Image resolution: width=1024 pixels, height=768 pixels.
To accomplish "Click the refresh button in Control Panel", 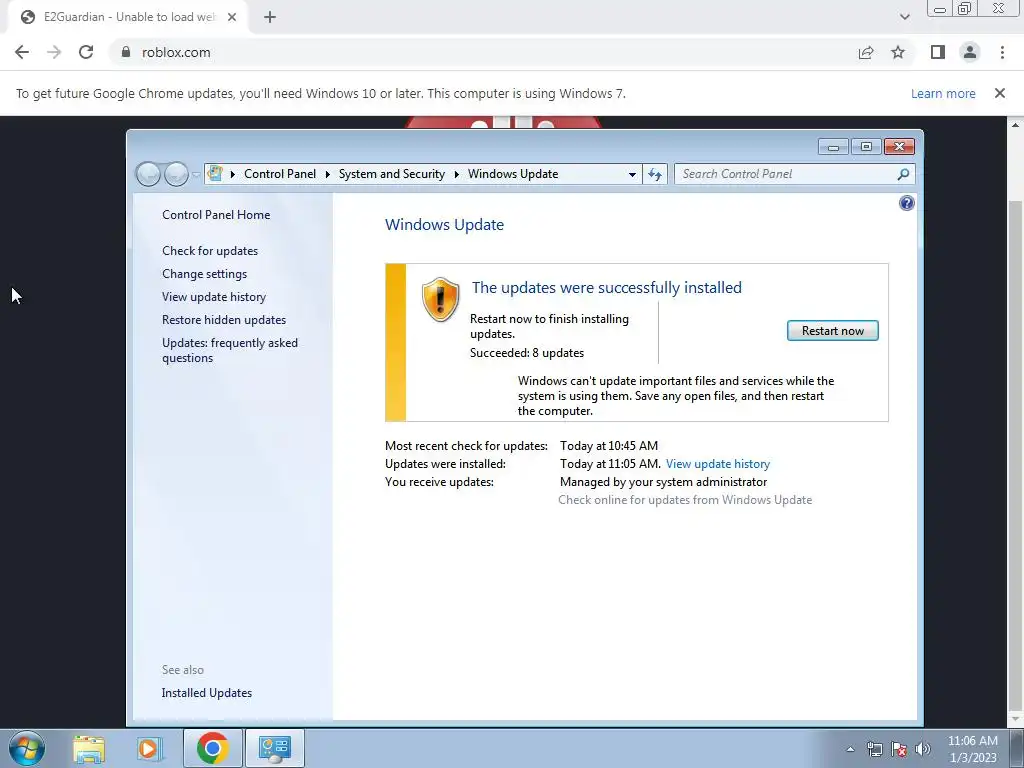I will [x=654, y=174].
